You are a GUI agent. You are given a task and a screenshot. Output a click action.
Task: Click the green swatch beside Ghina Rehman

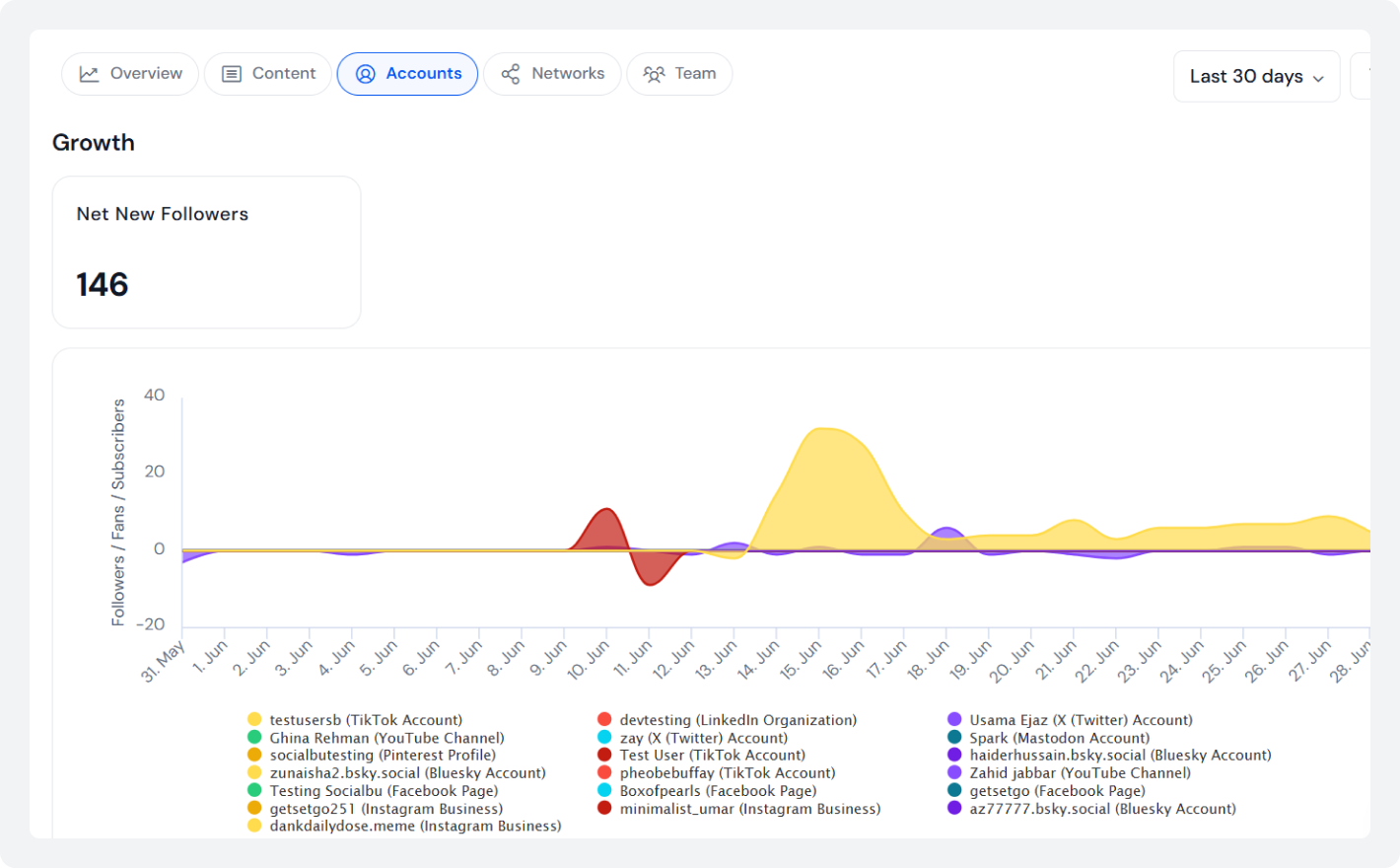click(254, 738)
